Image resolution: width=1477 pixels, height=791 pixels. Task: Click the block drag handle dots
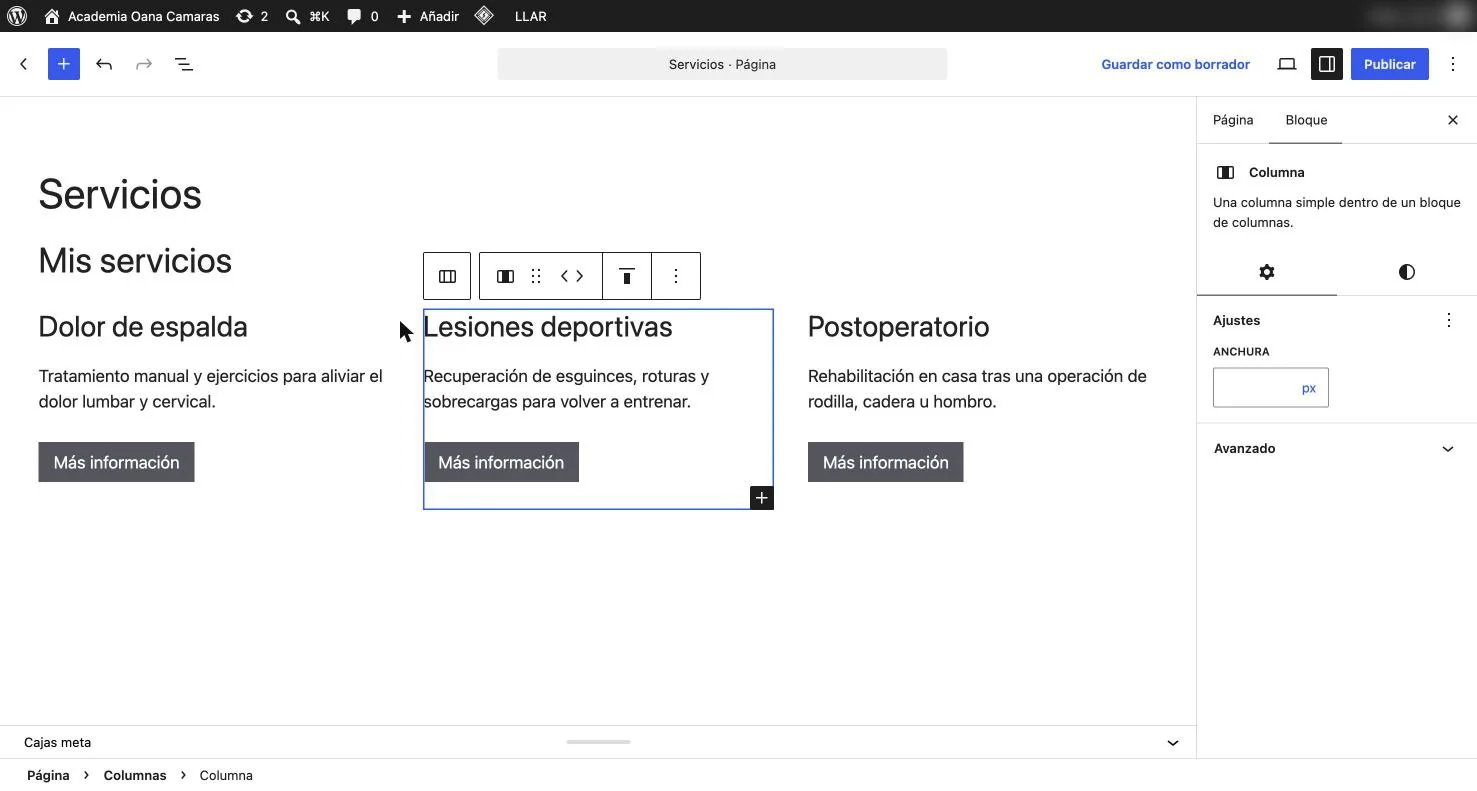536,276
